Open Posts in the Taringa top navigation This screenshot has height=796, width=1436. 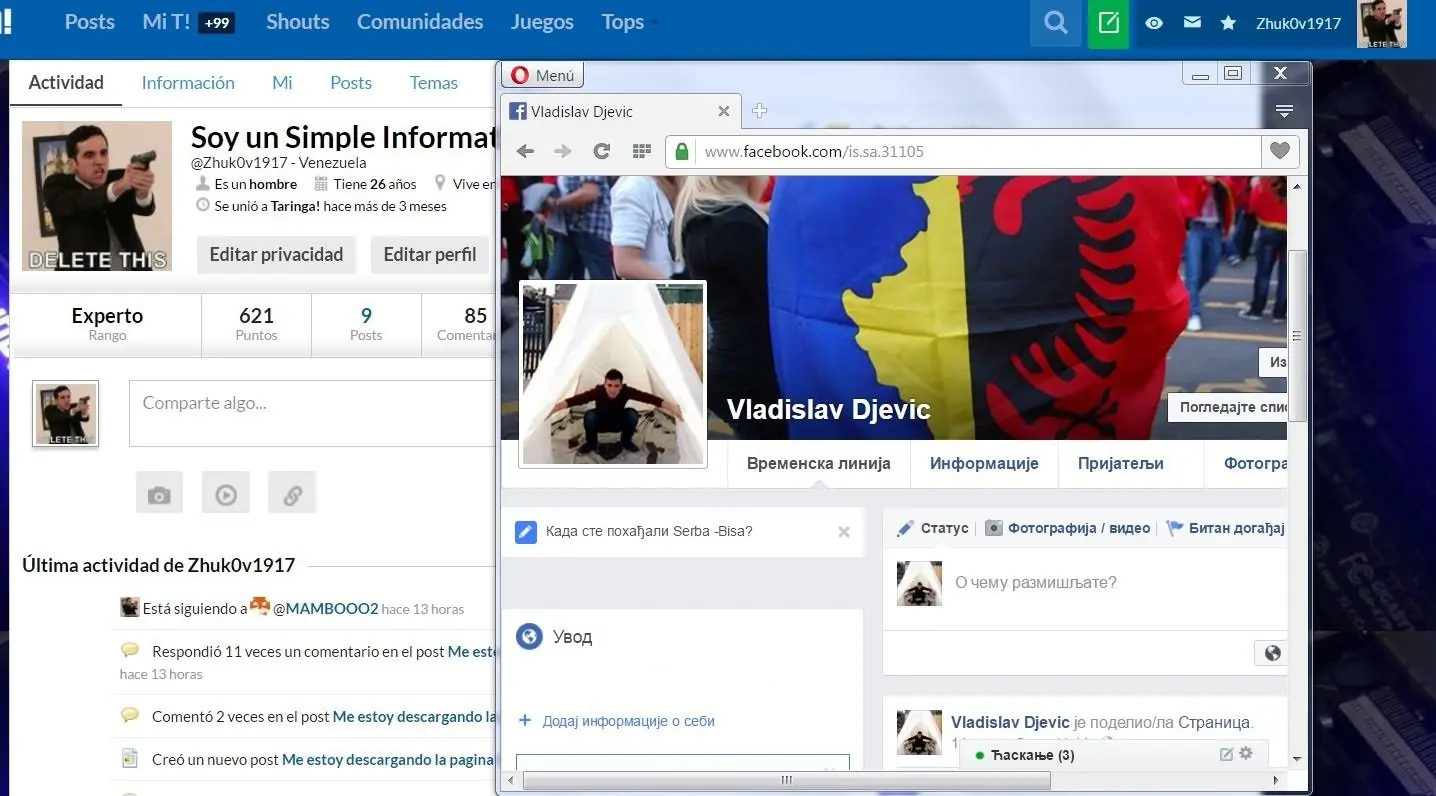(90, 22)
